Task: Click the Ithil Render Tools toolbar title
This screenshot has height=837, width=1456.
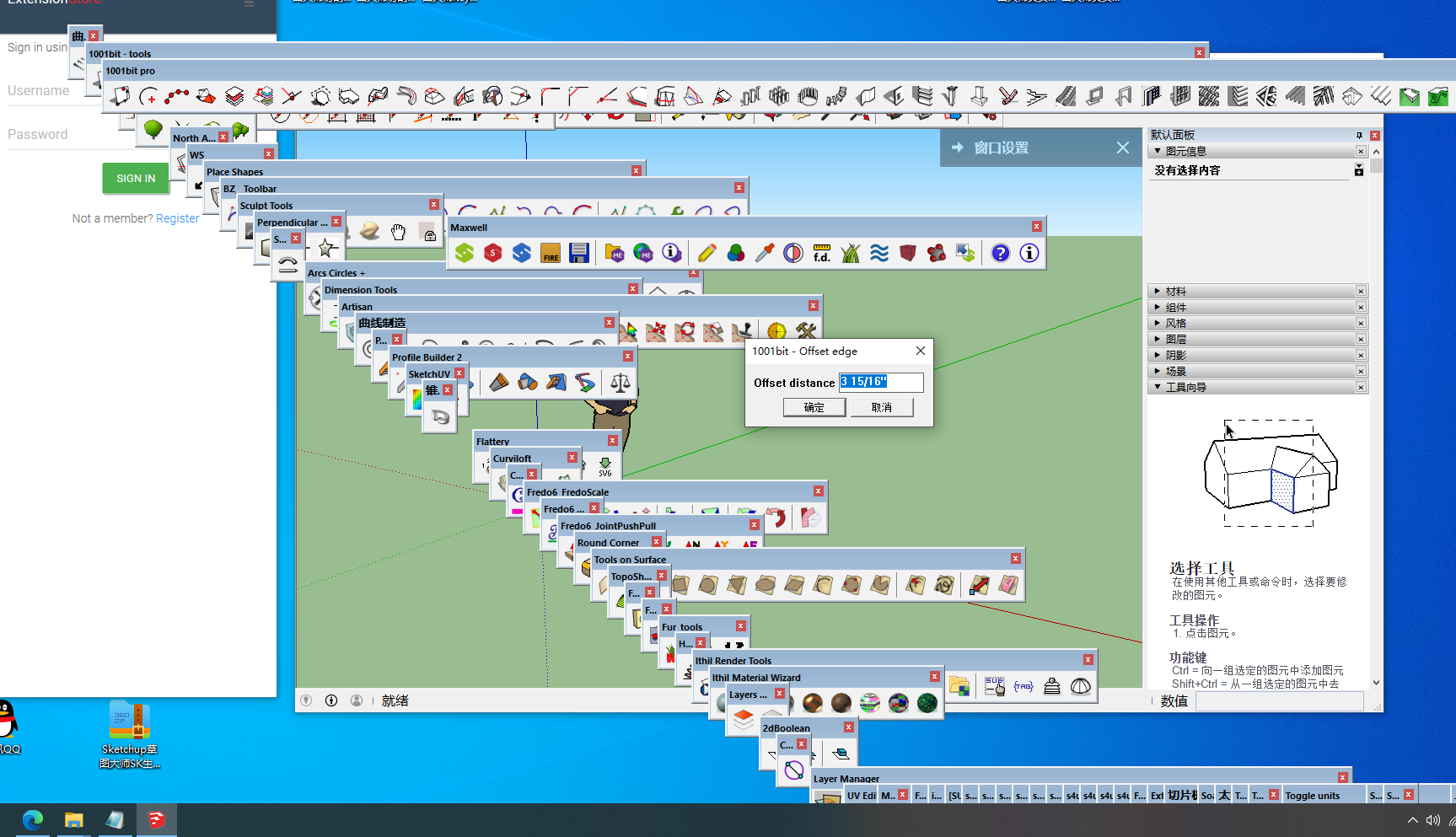Action: 733,661
